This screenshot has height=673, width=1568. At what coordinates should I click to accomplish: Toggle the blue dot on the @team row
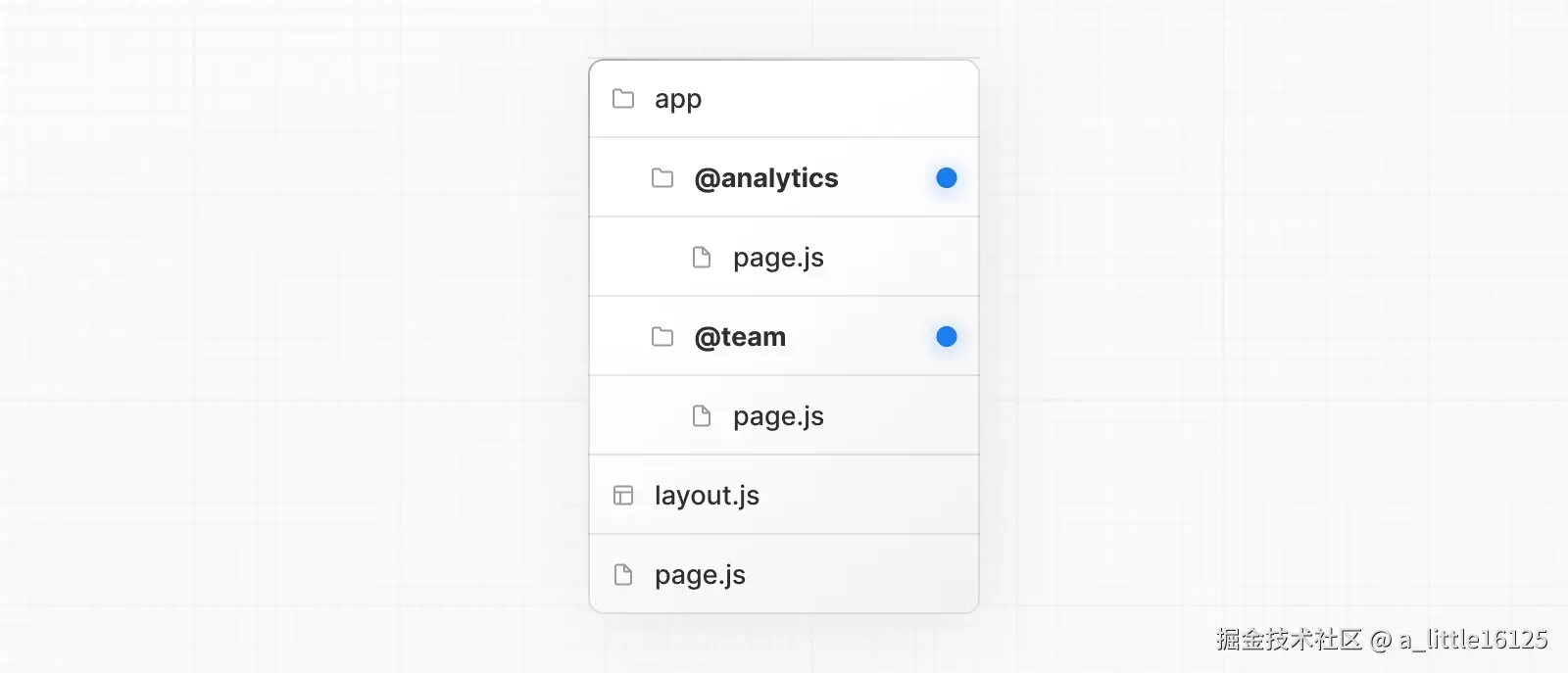pos(946,337)
